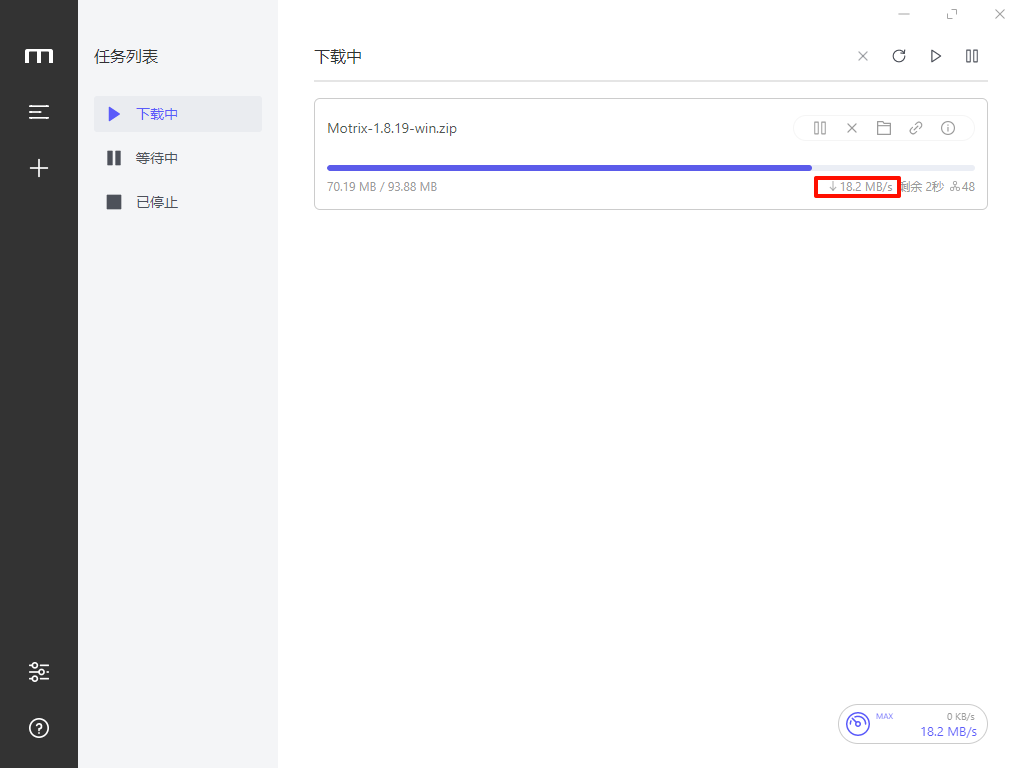Maximize the Motrix window
1024x768 pixels.
[952, 14]
